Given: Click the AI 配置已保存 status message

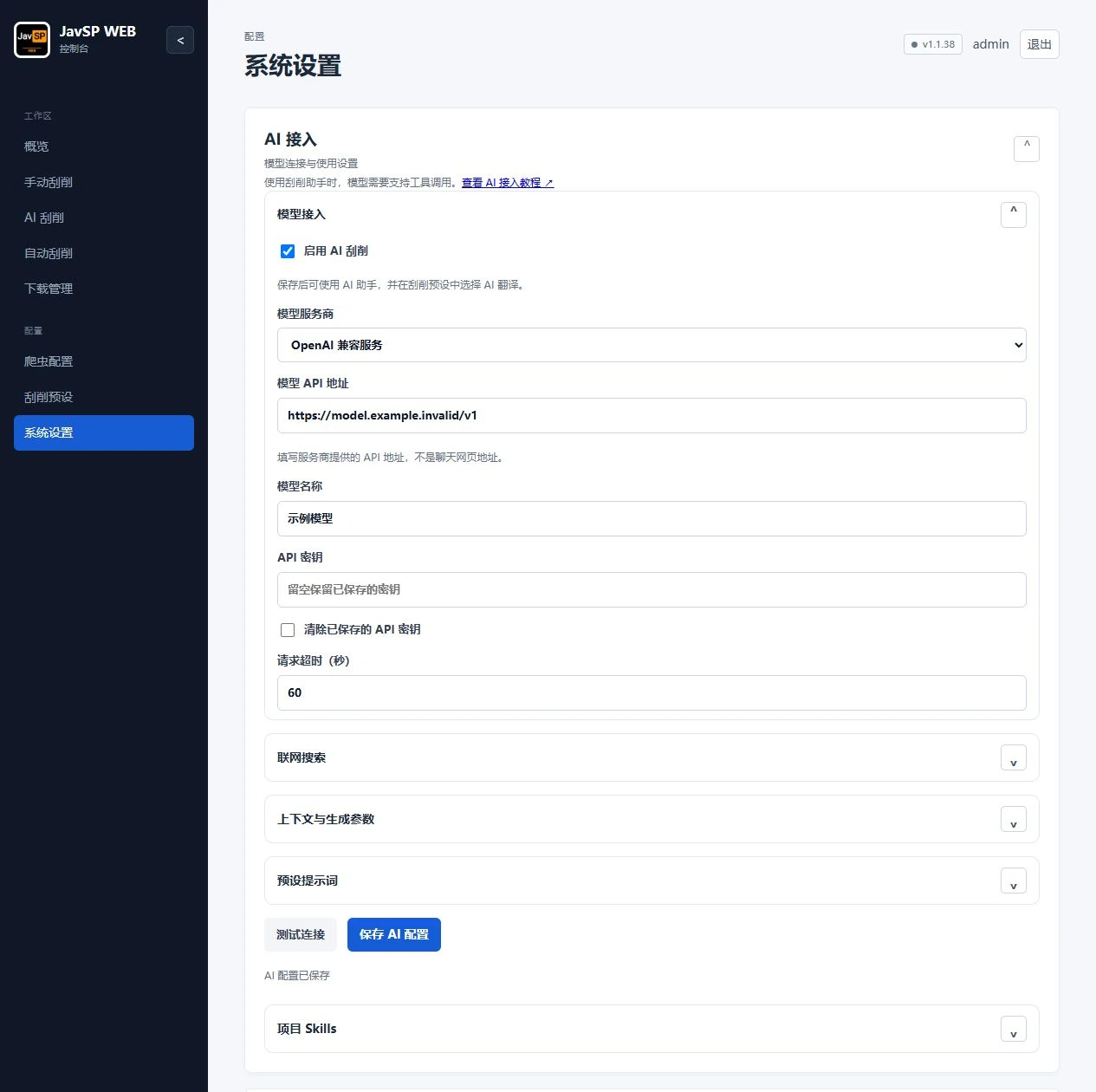Looking at the screenshot, I should (297, 975).
